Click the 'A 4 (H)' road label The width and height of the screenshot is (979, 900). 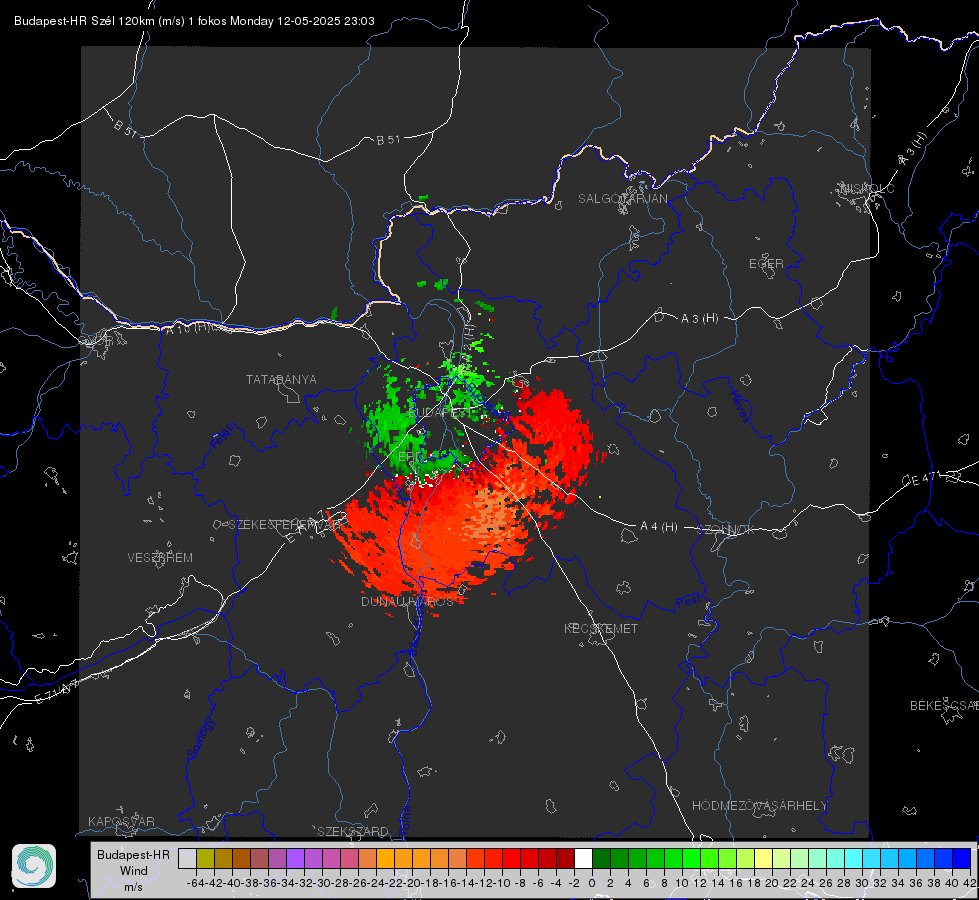659,527
